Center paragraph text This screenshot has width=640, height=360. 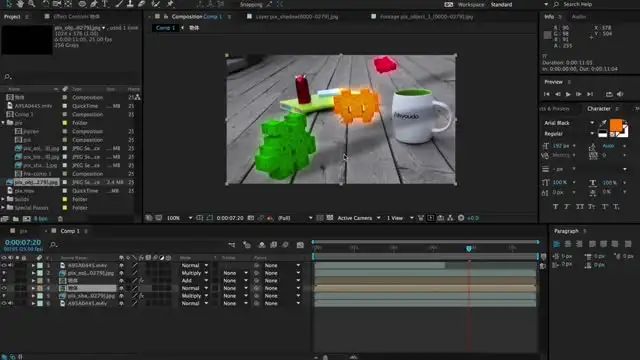pos(568,244)
